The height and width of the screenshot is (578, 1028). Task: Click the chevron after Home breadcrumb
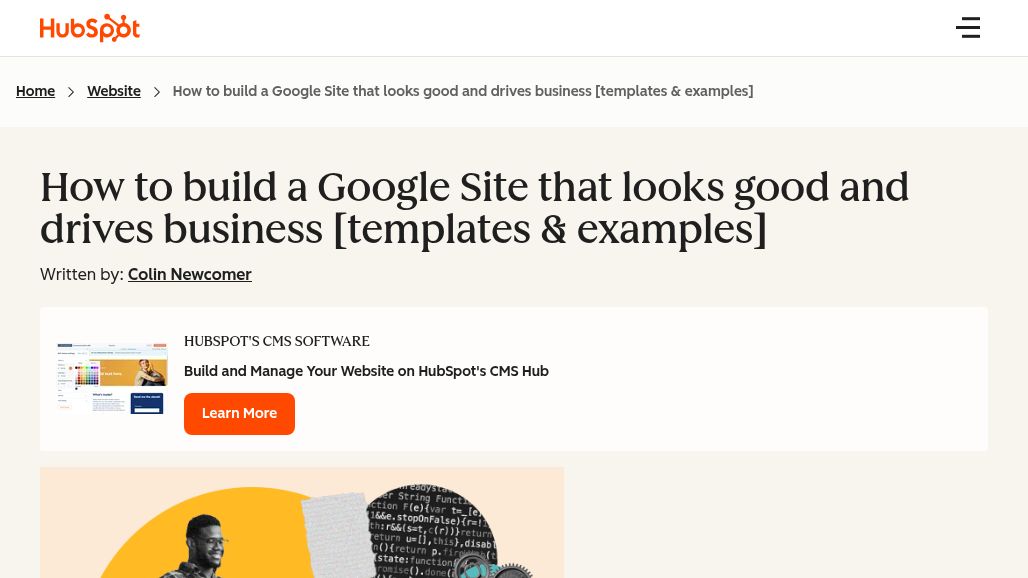coord(71,92)
